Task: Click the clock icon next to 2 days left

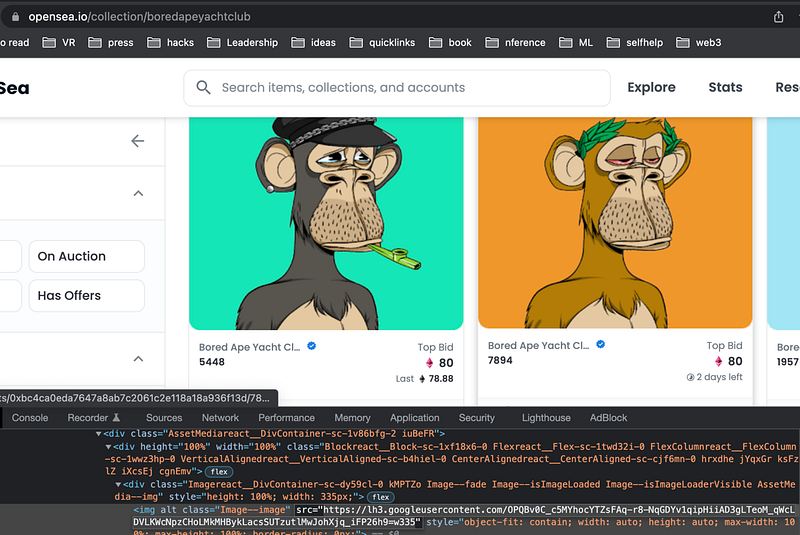Action: pyautogui.click(x=690, y=377)
